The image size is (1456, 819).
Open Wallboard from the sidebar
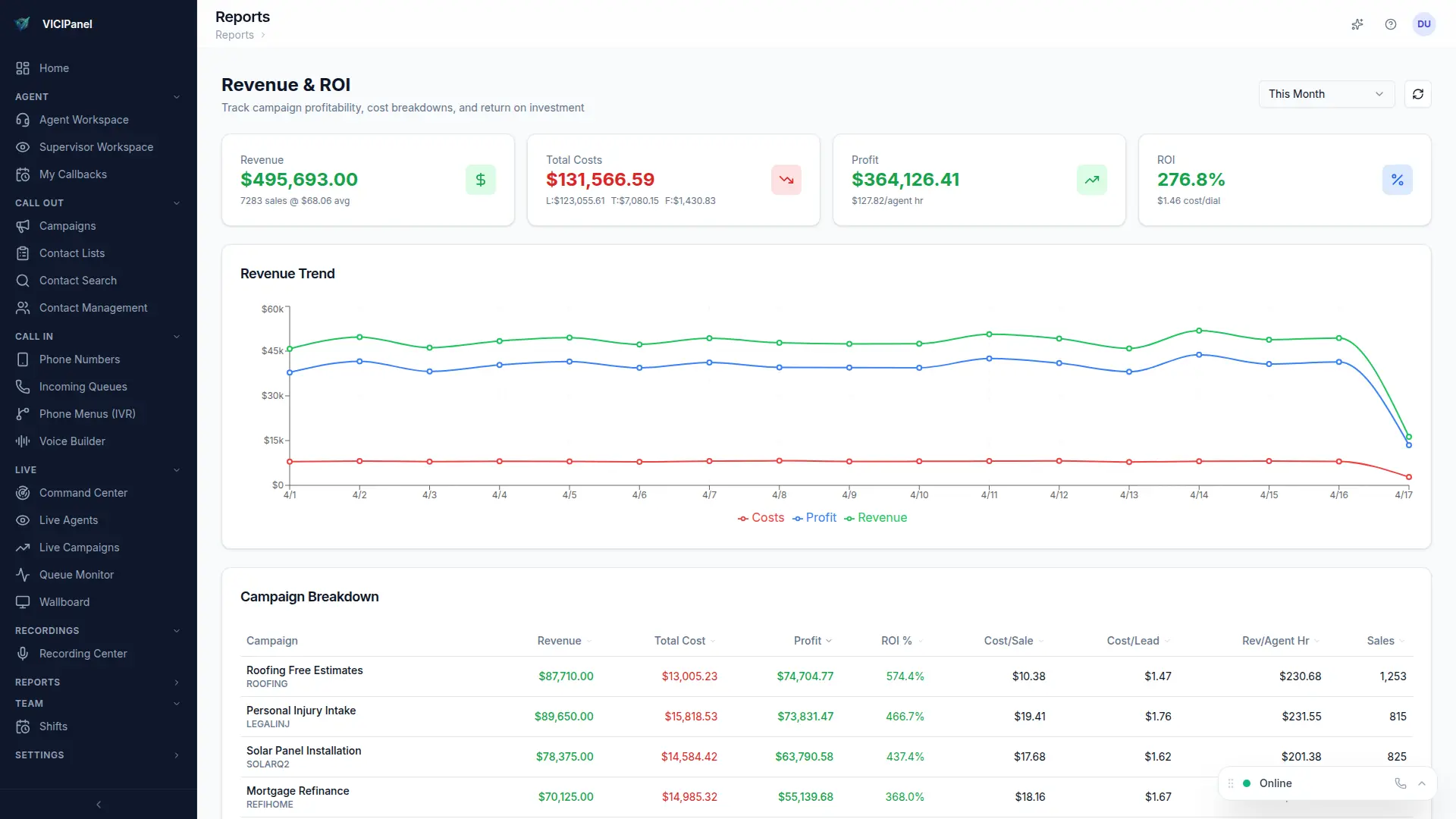tap(64, 602)
